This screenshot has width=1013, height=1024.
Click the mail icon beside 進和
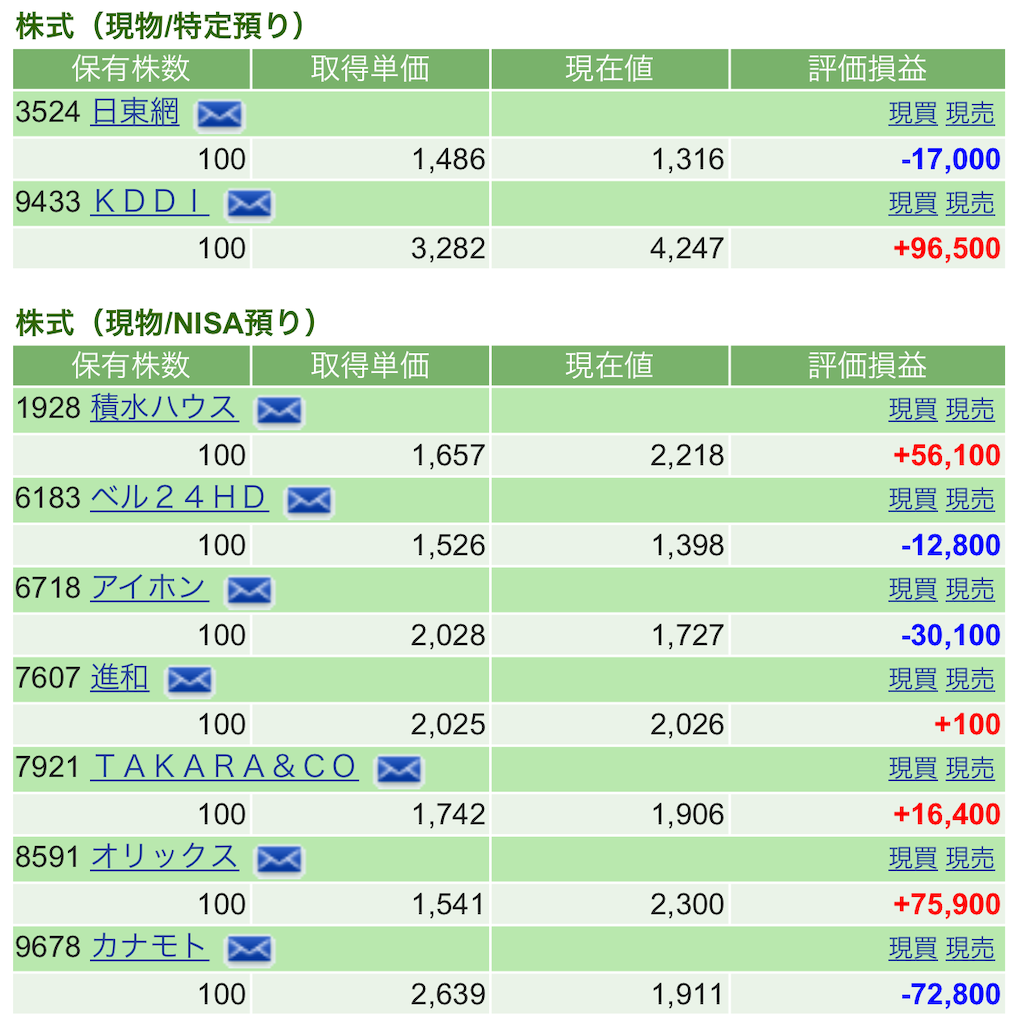coord(189,680)
